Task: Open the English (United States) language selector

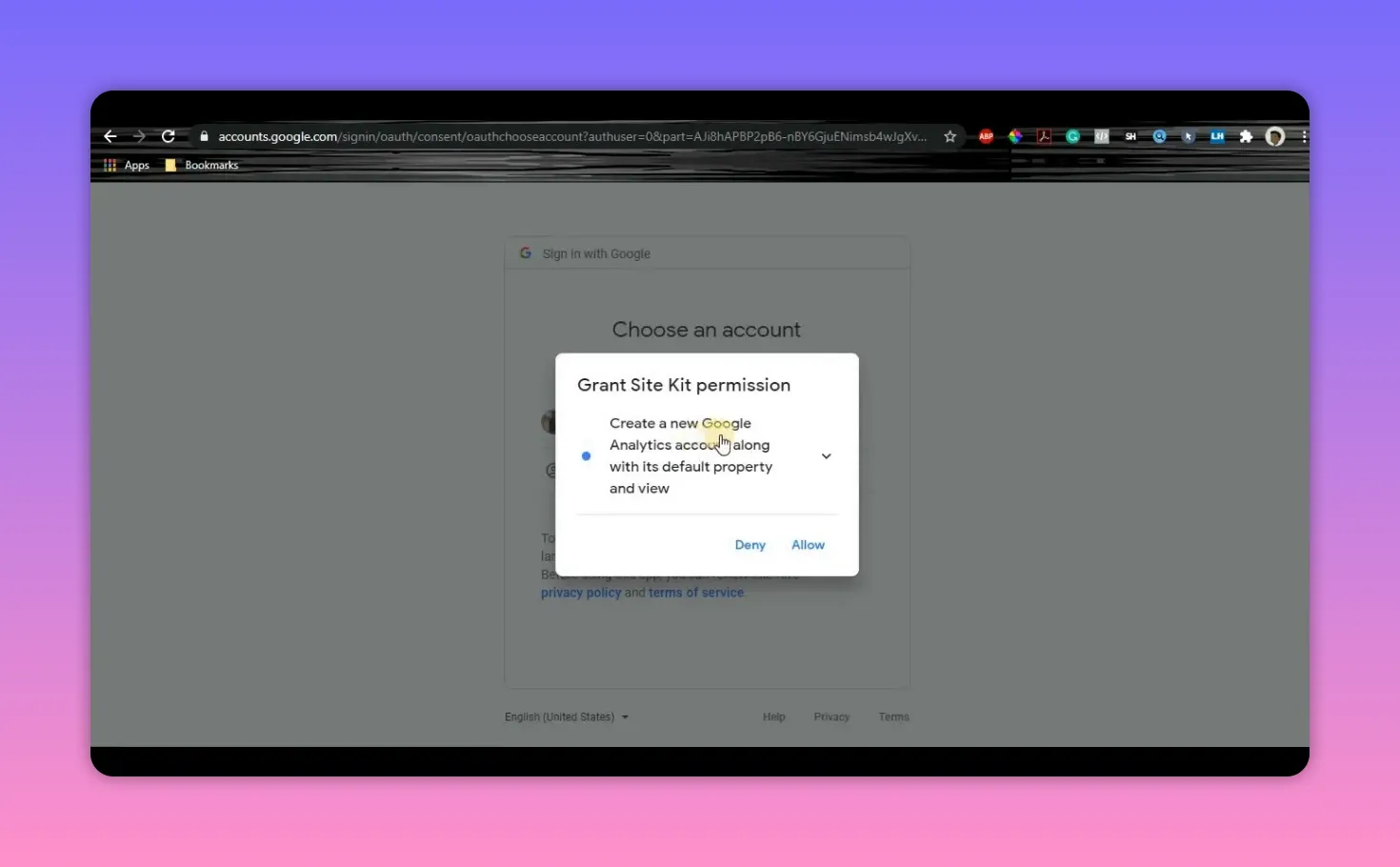Action: tap(566, 716)
